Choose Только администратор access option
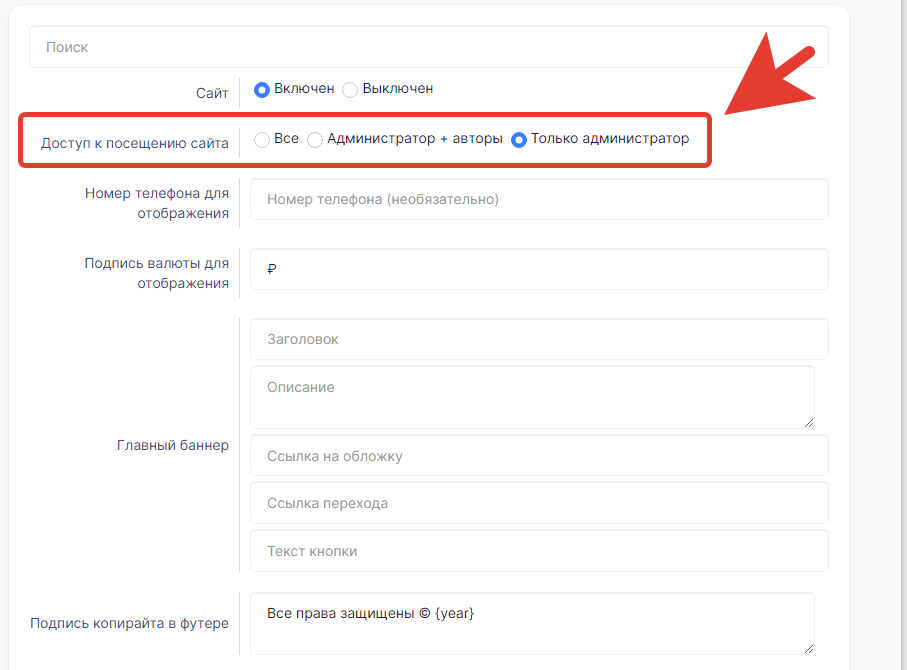Image resolution: width=907 pixels, height=670 pixels. (x=519, y=139)
